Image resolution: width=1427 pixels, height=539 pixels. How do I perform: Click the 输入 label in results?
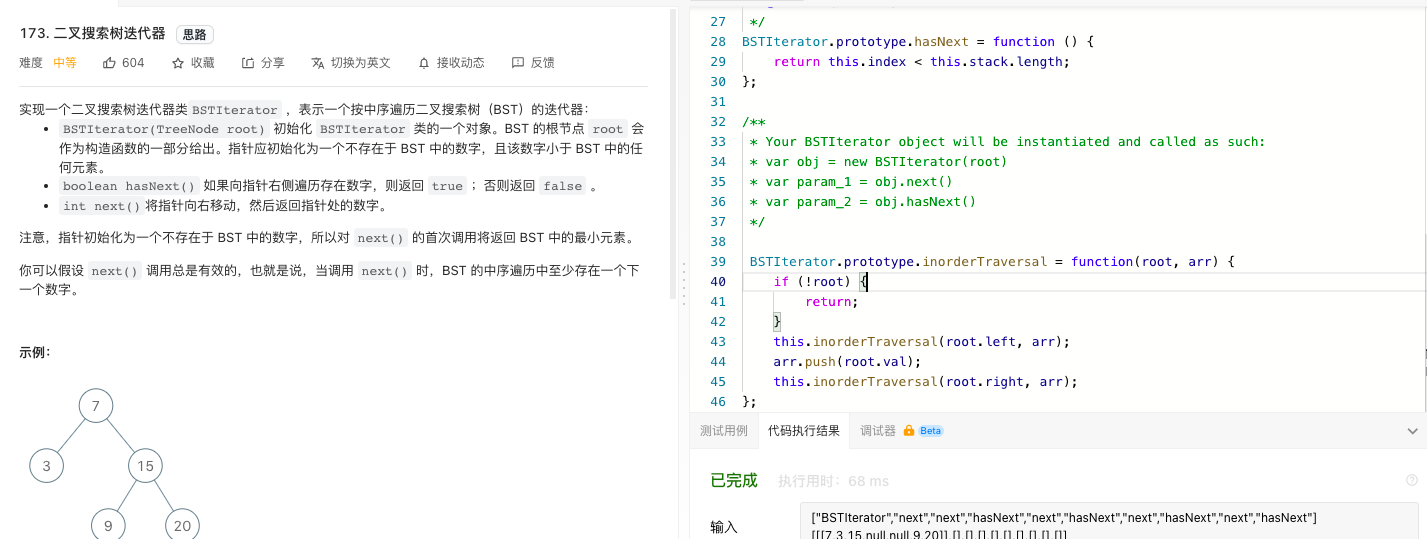[x=724, y=527]
